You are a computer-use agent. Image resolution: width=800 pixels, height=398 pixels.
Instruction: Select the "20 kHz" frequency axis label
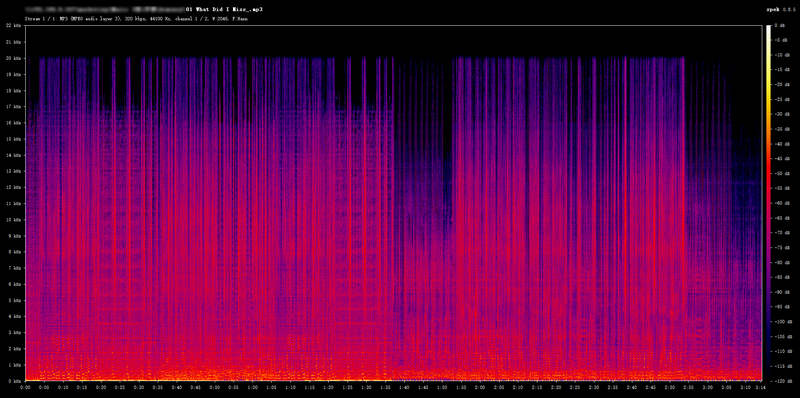pyautogui.click(x=13, y=58)
